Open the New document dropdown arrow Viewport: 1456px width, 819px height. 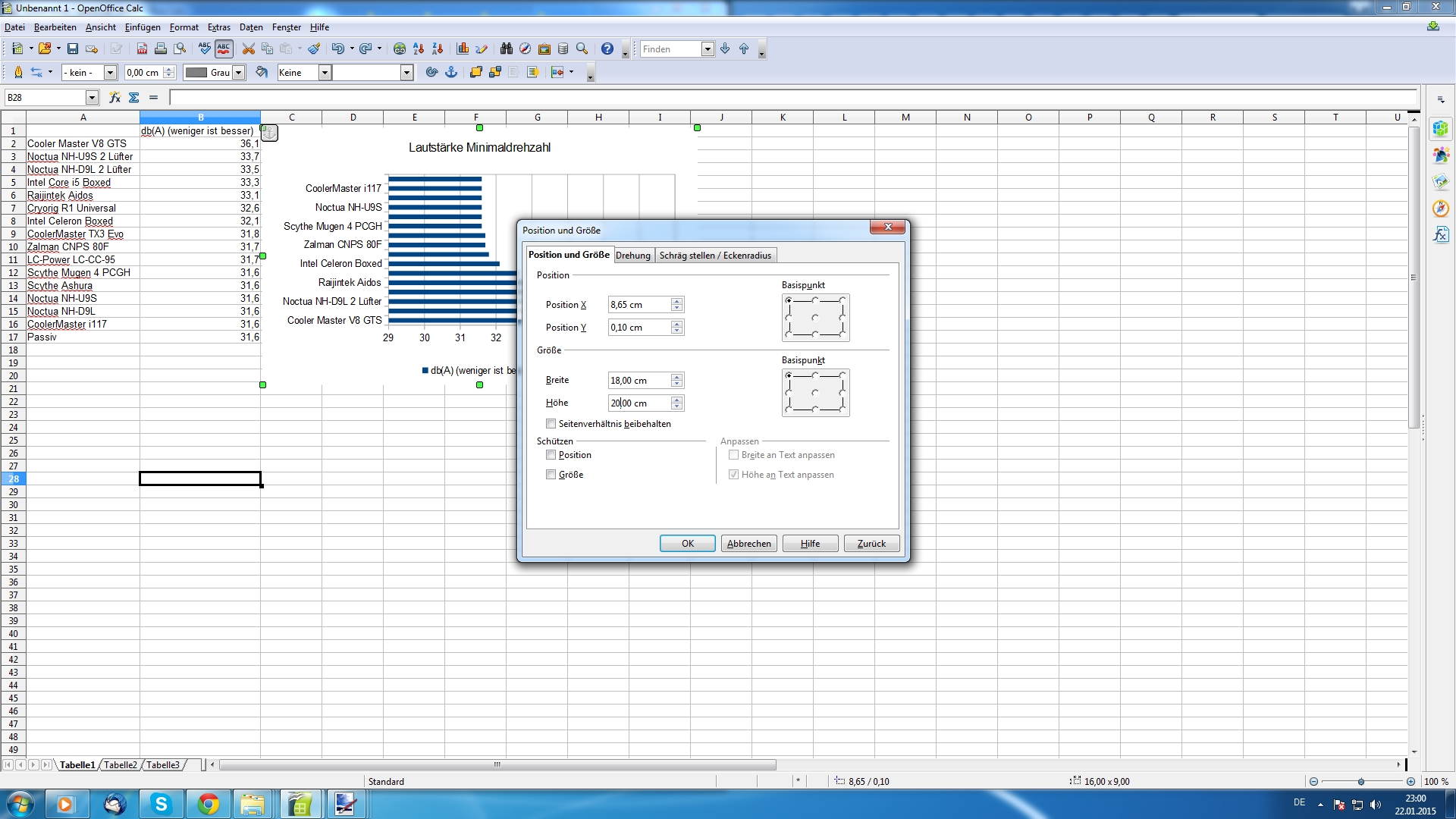pyautogui.click(x=31, y=49)
